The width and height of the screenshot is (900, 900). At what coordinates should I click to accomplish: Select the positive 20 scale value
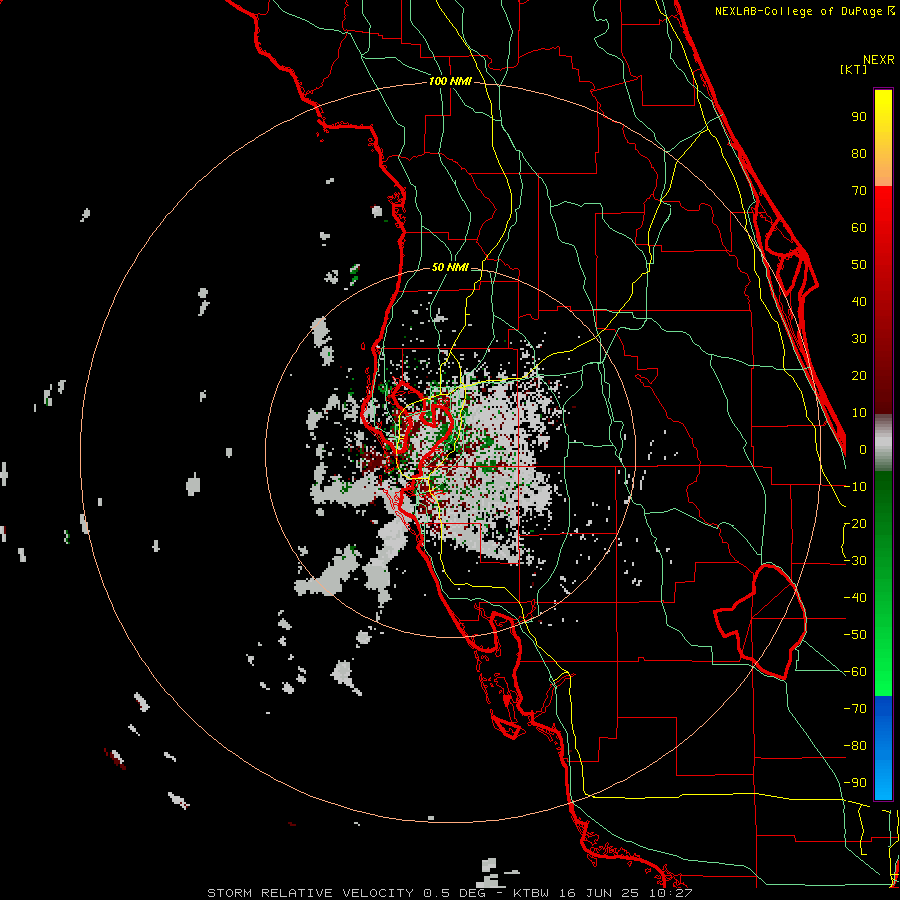tap(859, 376)
